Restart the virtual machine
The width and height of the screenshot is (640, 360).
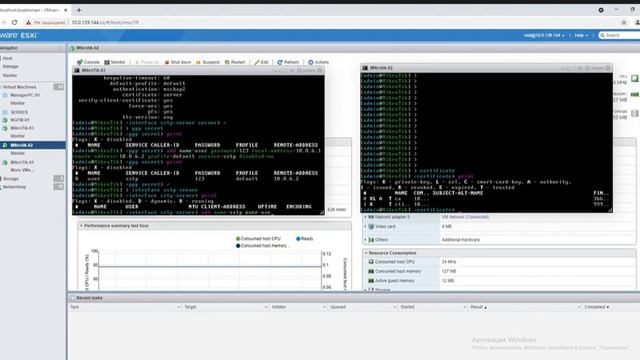[235, 62]
